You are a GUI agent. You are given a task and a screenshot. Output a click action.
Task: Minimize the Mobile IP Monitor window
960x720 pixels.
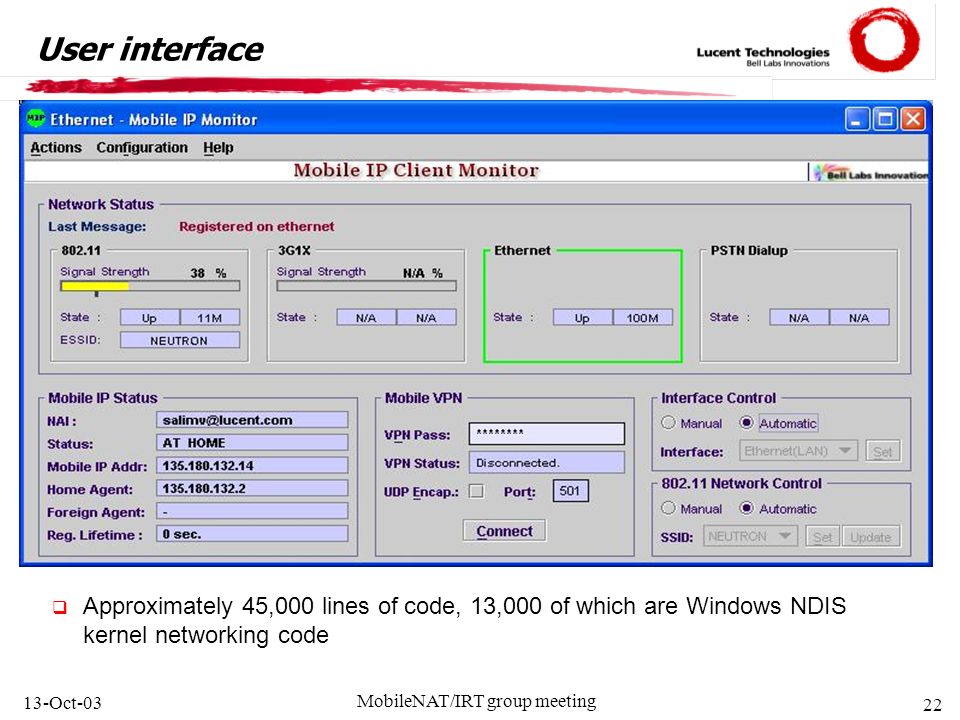point(857,119)
